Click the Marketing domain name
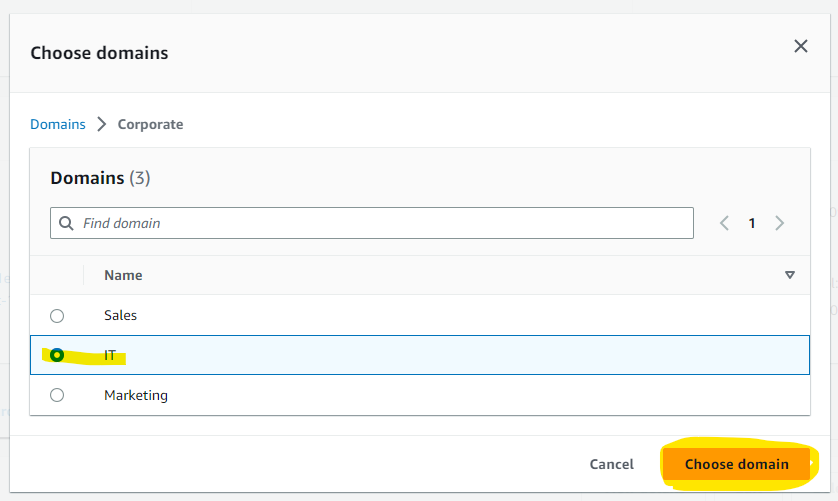Image resolution: width=838 pixels, height=501 pixels. [136, 395]
